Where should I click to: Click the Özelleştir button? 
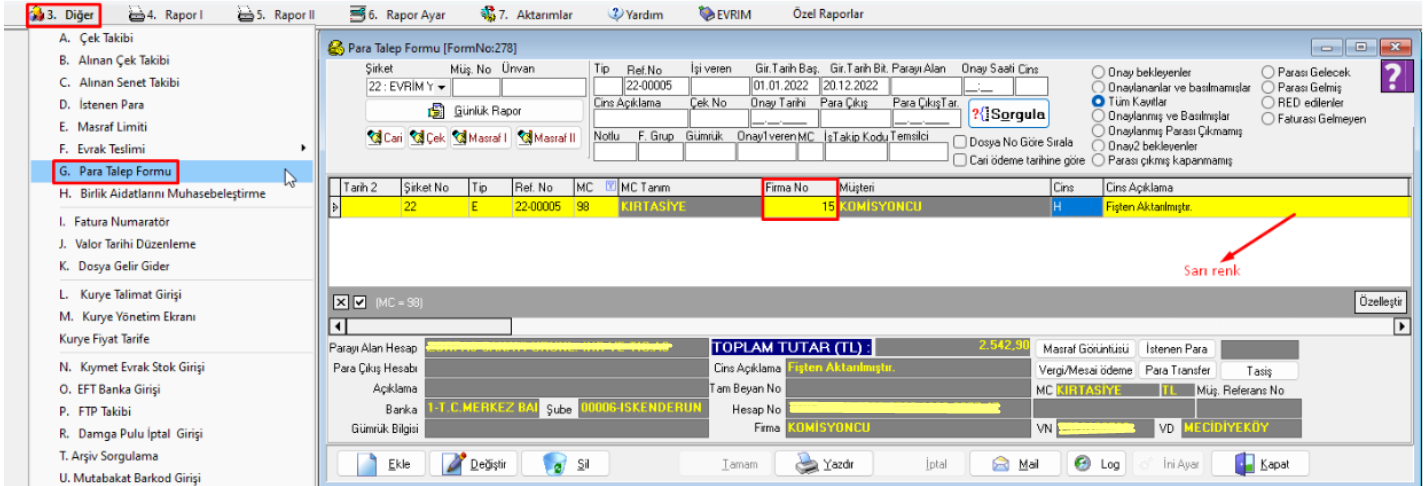coord(1382,301)
